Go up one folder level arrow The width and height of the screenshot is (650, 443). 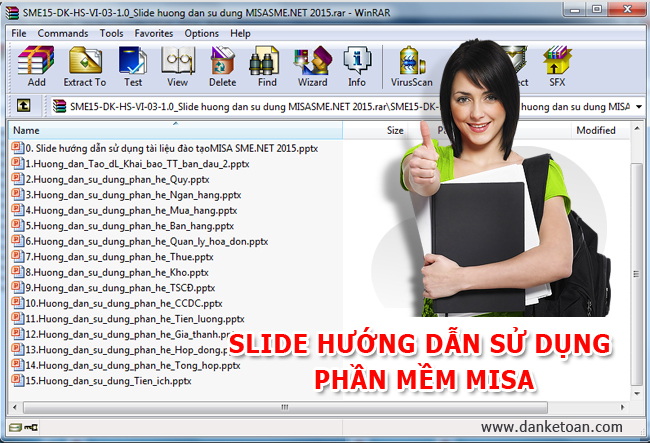click(23, 106)
